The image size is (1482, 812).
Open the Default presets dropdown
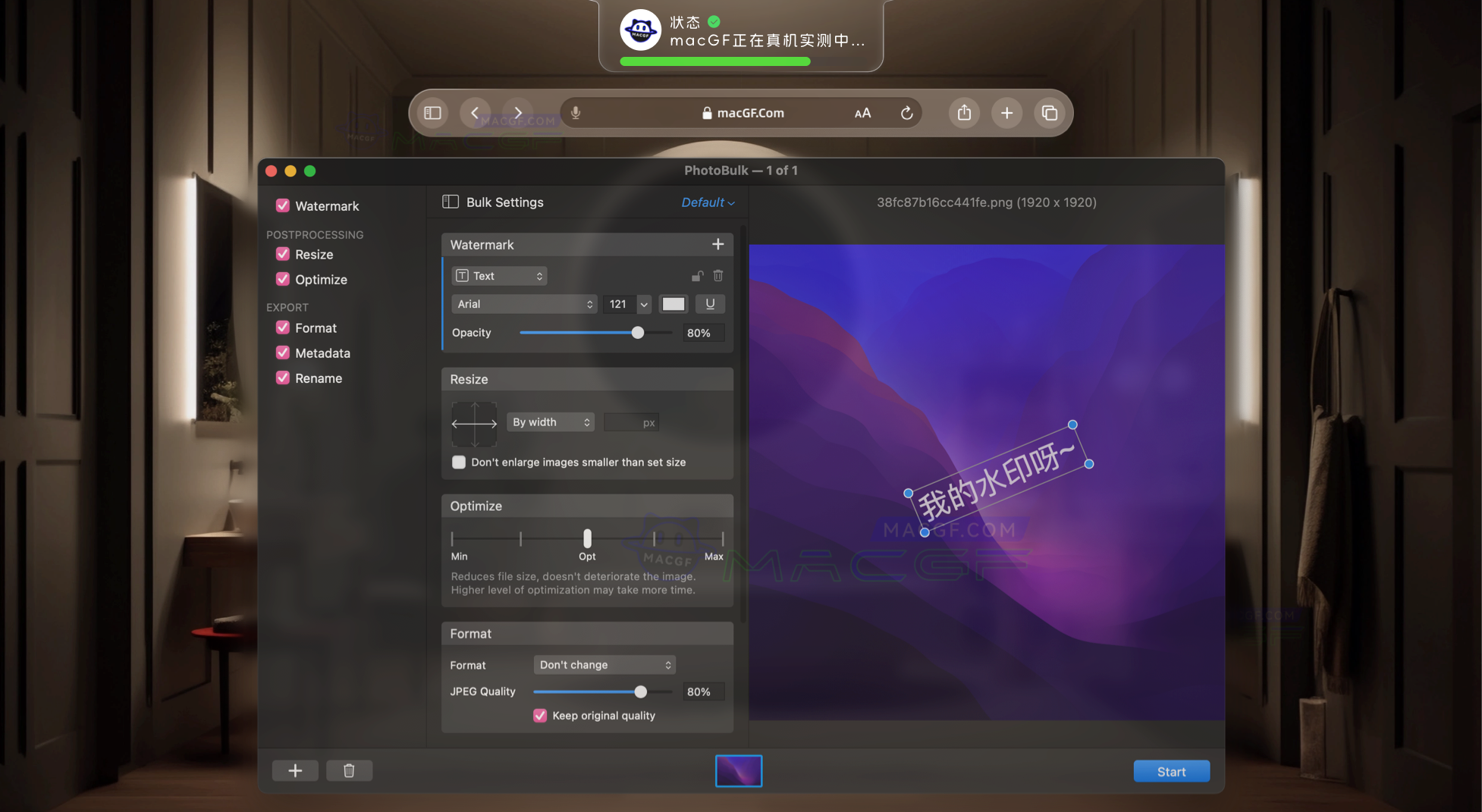point(706,202)
